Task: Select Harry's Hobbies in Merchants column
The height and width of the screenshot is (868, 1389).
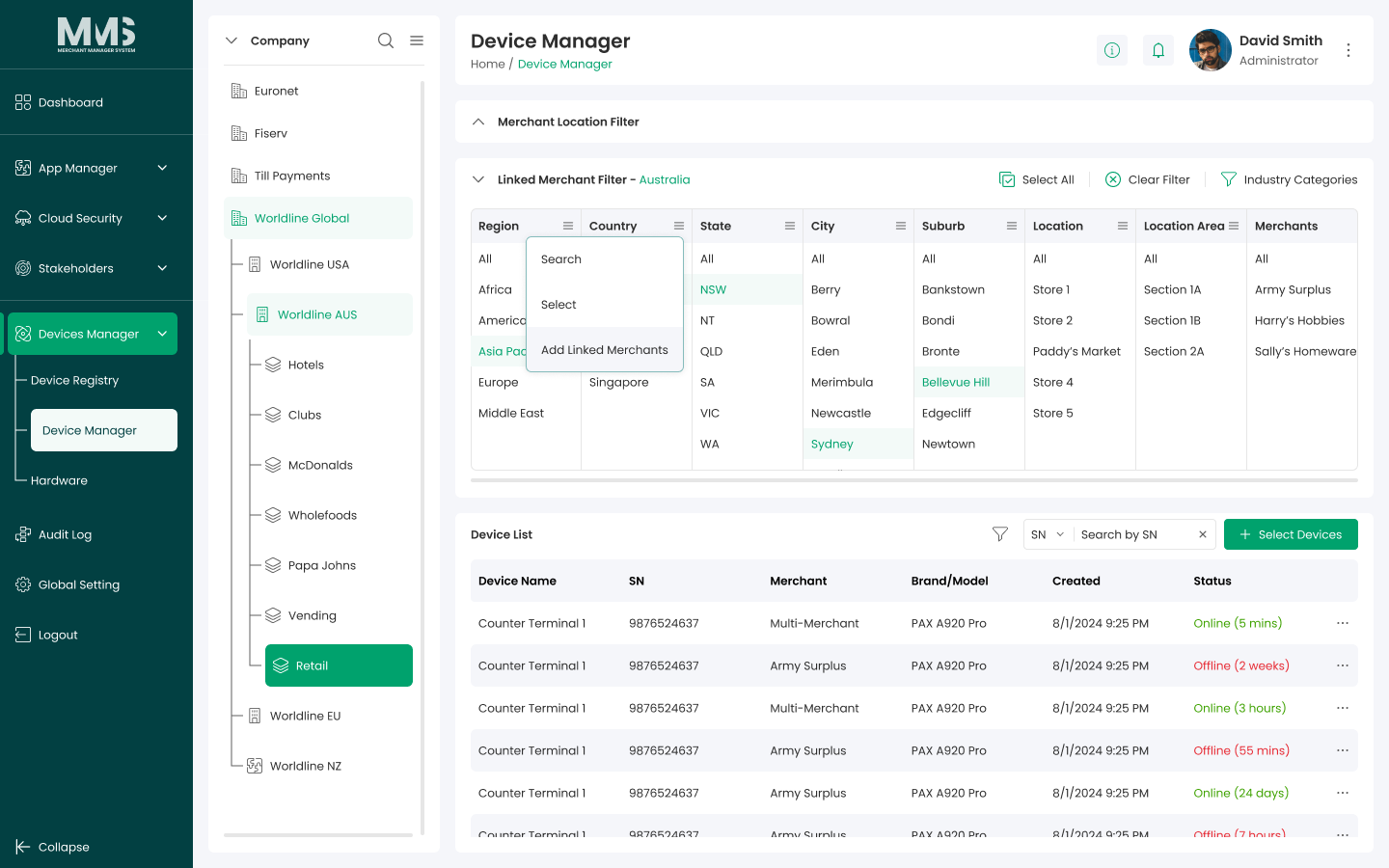Action: click(1299, 320)
